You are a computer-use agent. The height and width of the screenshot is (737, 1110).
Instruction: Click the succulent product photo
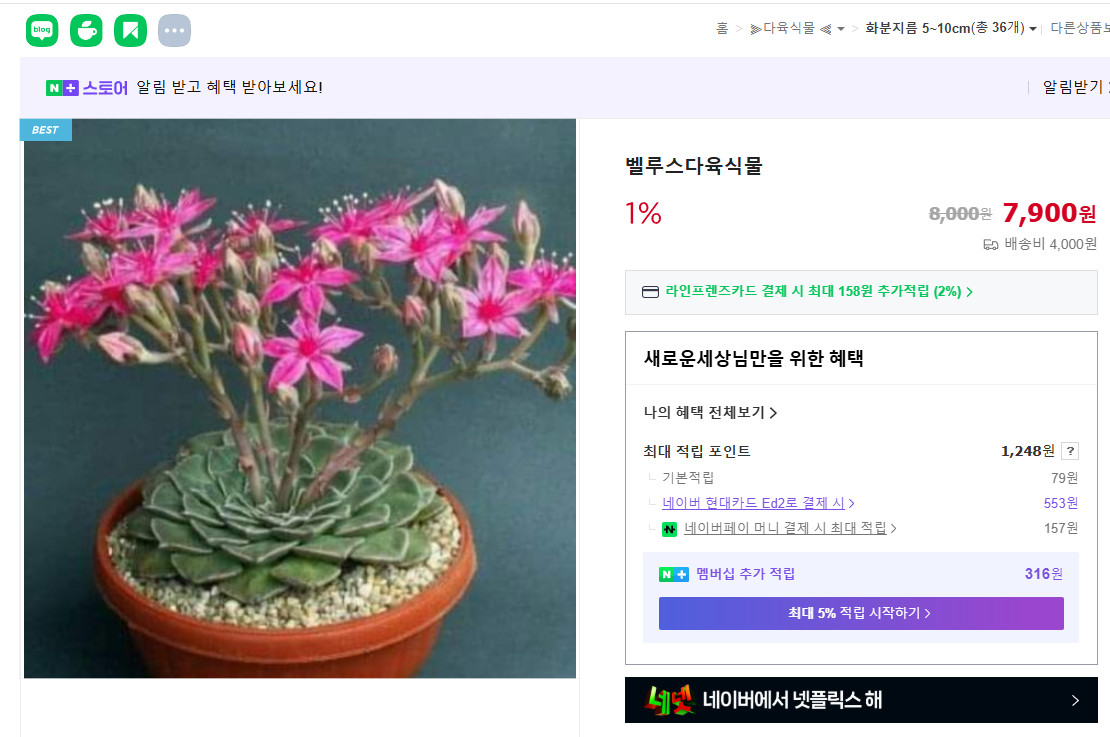[300, 399]
